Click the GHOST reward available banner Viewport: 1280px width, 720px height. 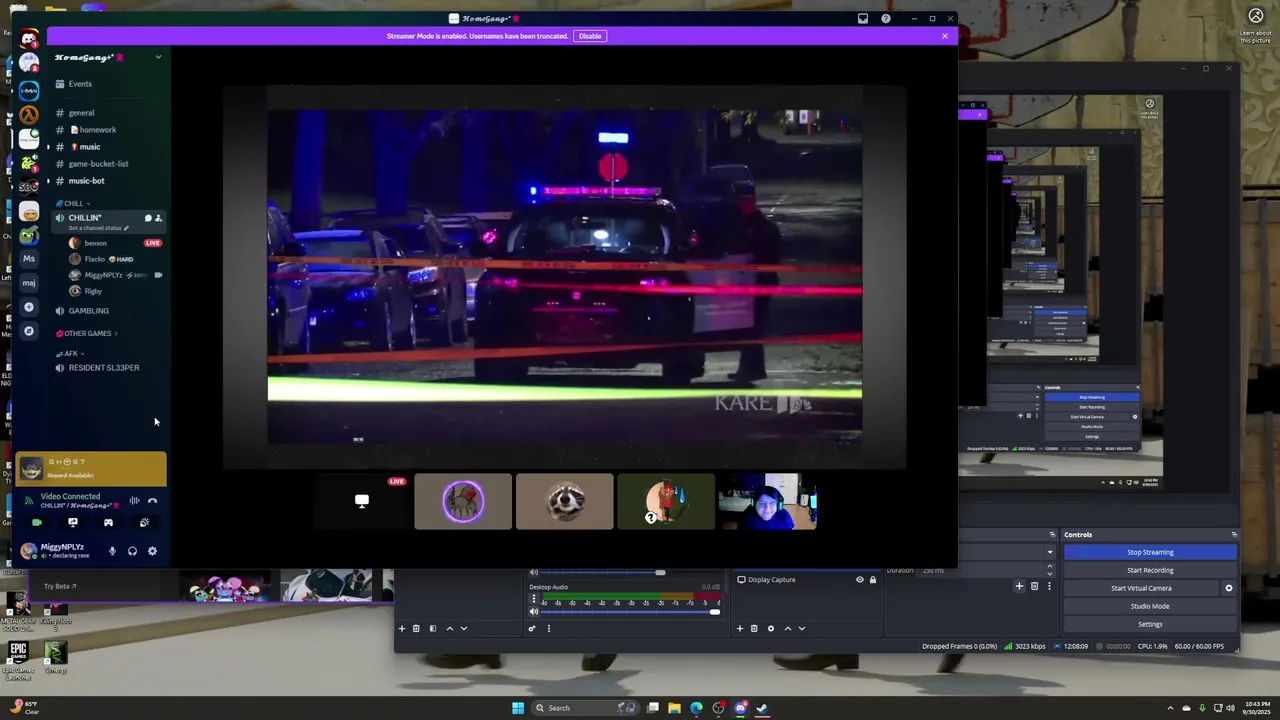tap(91, 468)
